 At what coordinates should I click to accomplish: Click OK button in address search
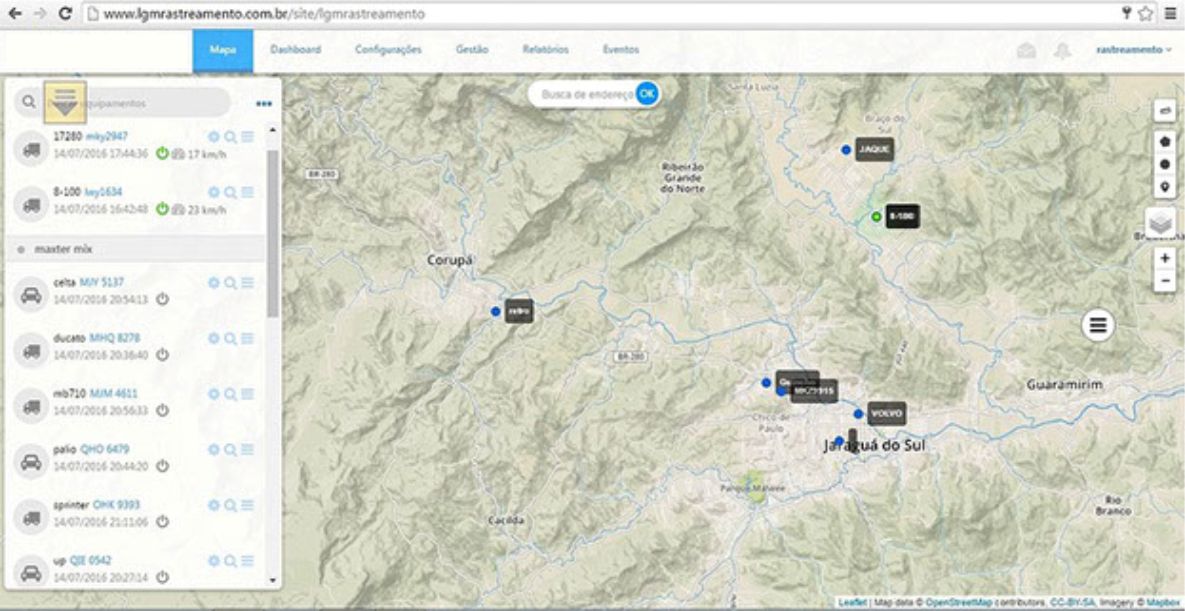647,94
